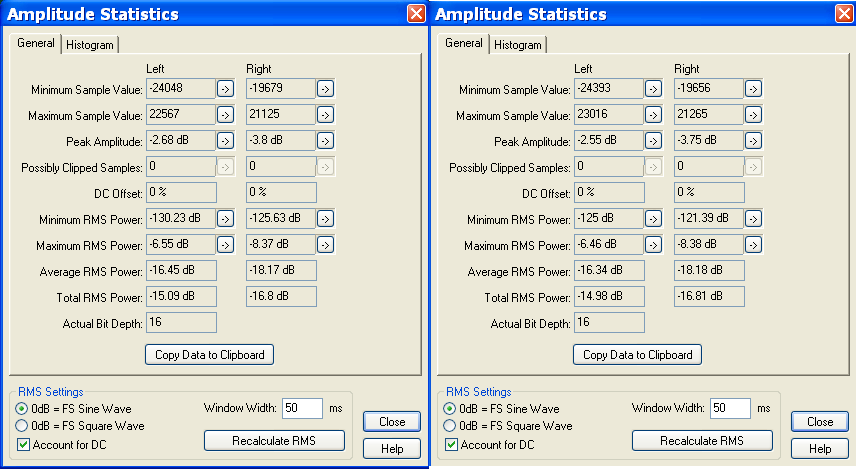Click Left Total RMS Power -15.09 dB field

(x=181, y=297)
